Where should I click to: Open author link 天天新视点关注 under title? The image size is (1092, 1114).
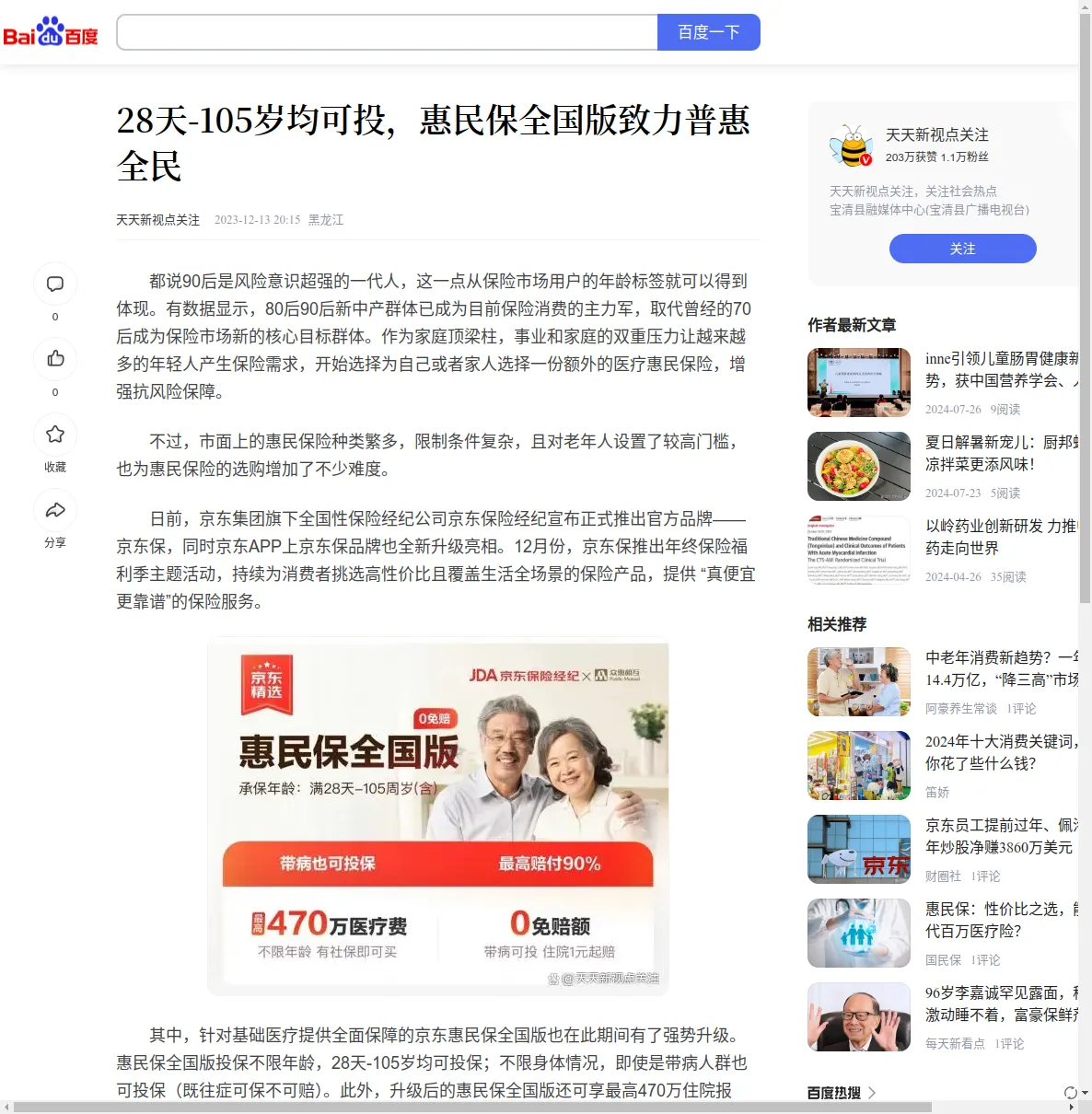coord(158,220)
